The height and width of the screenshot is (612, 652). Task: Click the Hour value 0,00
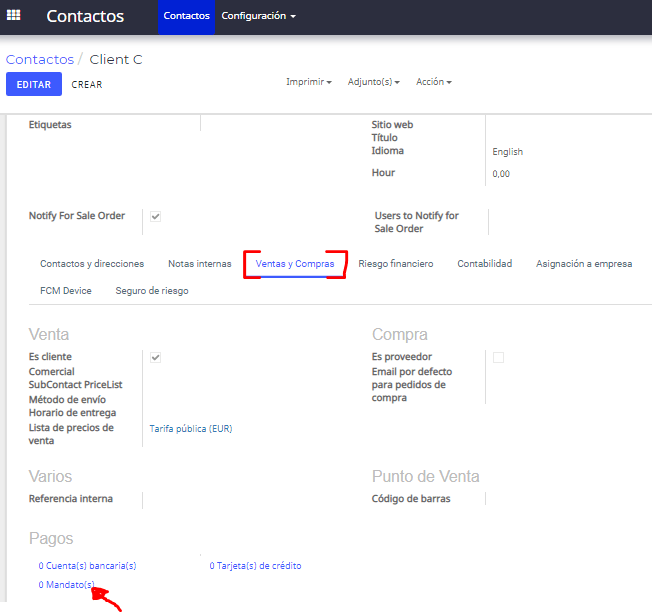click(501, 173)
